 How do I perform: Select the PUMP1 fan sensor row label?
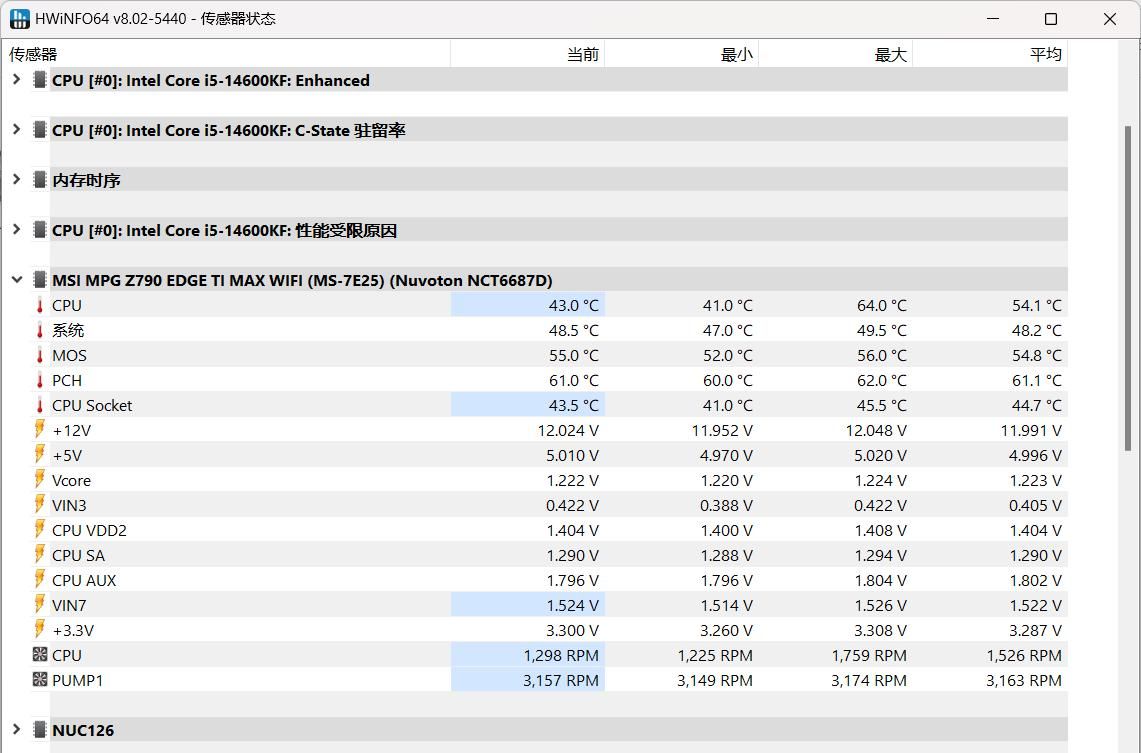(x=78, y=680)
